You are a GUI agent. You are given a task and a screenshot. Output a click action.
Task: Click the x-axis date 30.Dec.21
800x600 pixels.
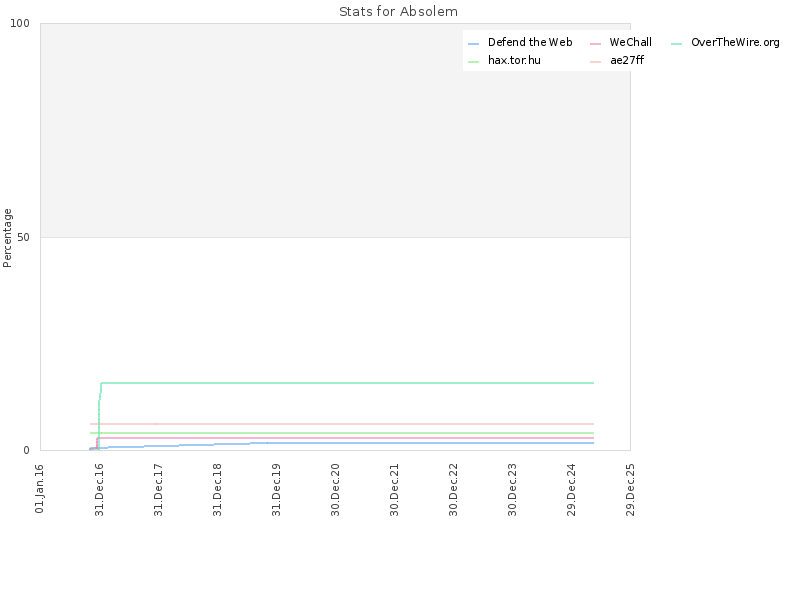point(394,490)
